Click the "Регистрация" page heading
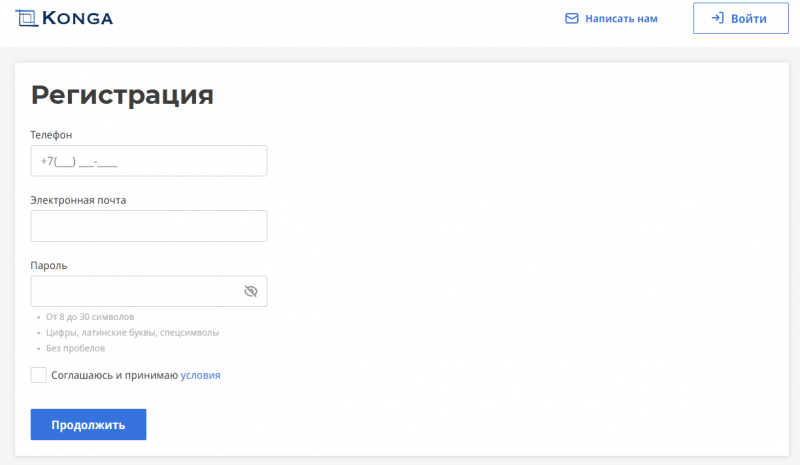This screenshot has width=800, height=465. pyautogui.click(x=122, y=95)
